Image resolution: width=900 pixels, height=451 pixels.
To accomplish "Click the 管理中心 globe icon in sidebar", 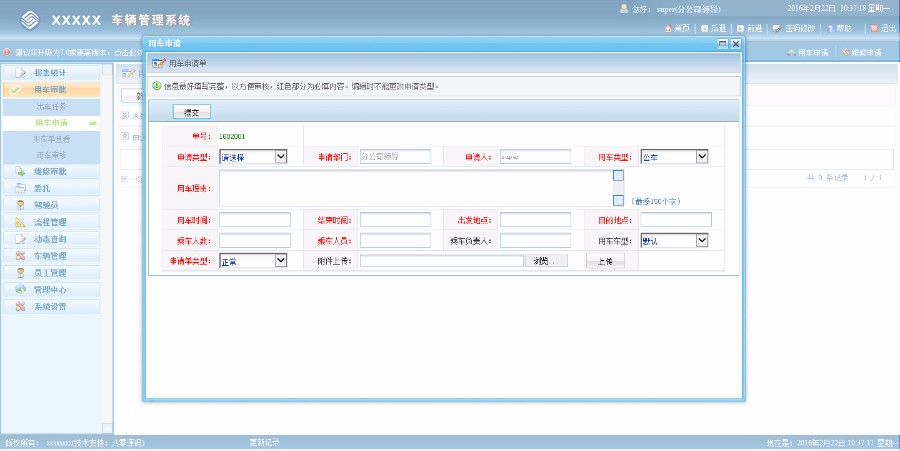I will (21, 290).
